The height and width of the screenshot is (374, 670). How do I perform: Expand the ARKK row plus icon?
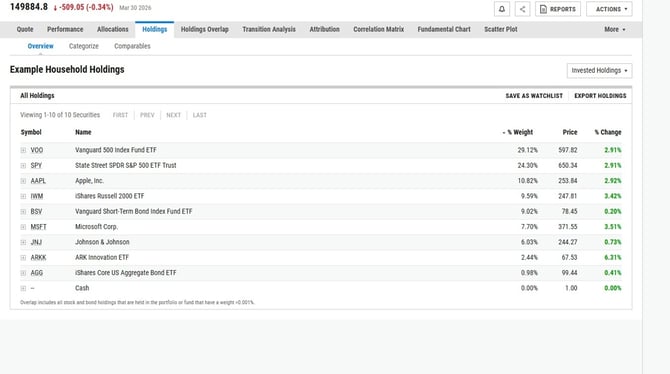click(x=23, y=258)
